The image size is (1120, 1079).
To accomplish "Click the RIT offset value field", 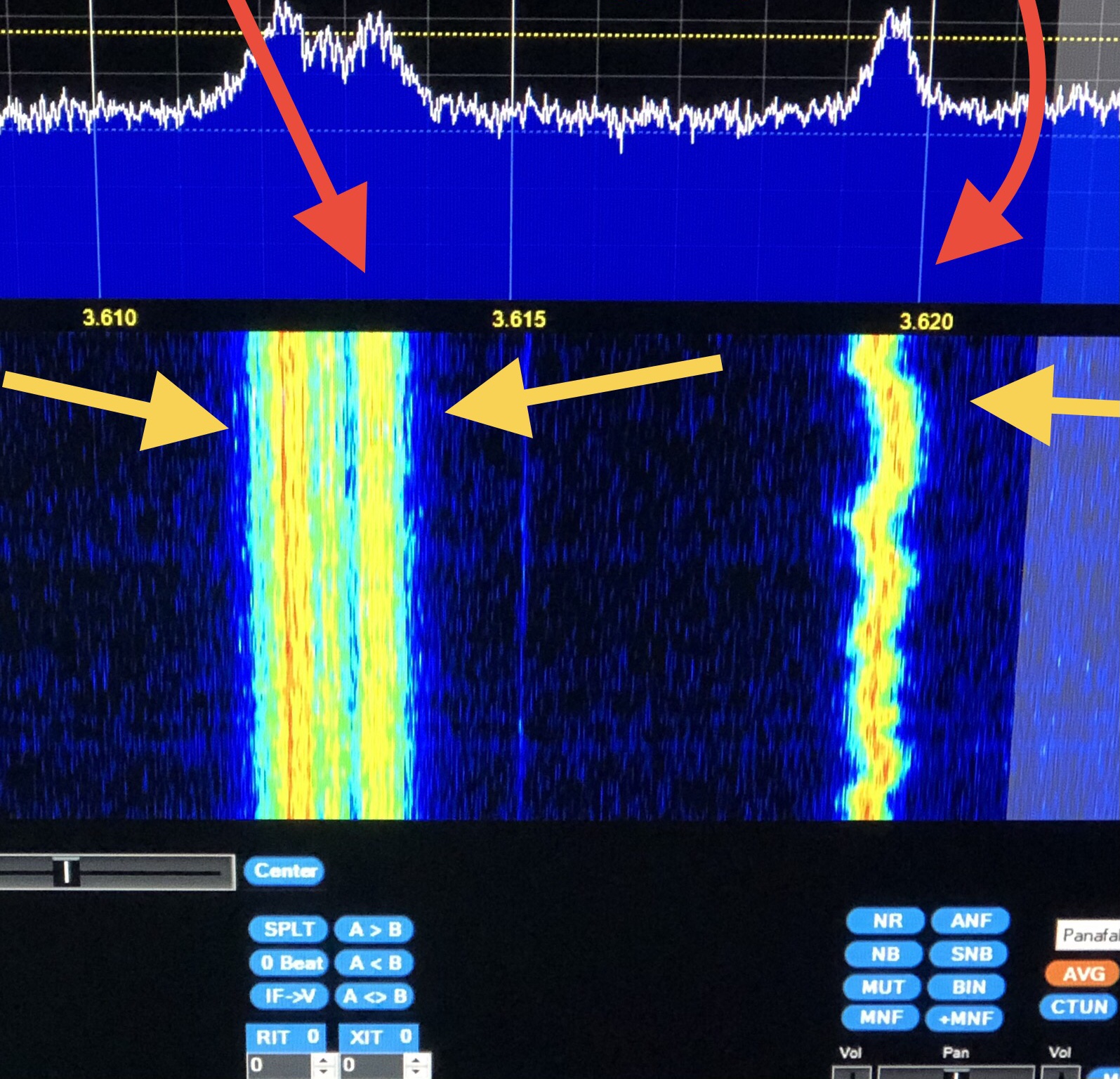I will 277,1065.
